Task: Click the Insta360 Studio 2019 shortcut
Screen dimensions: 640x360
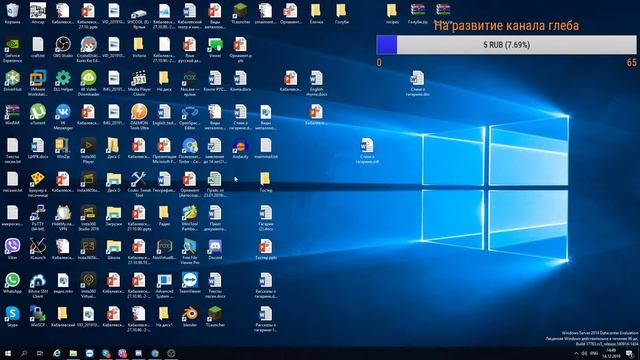Action: [x=88, y=218]
